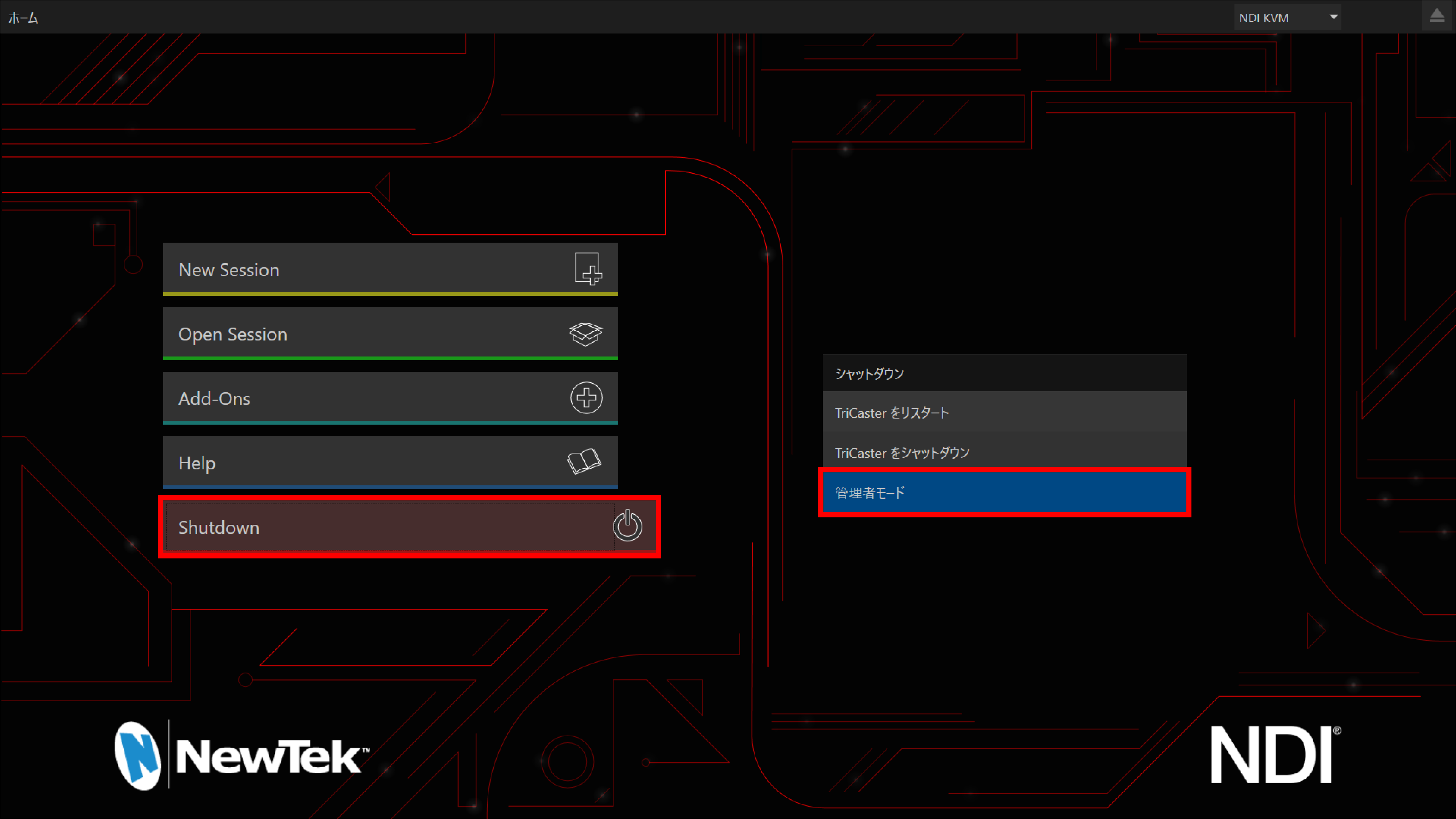Open the Add-Ons panel

tap(390, 398)
